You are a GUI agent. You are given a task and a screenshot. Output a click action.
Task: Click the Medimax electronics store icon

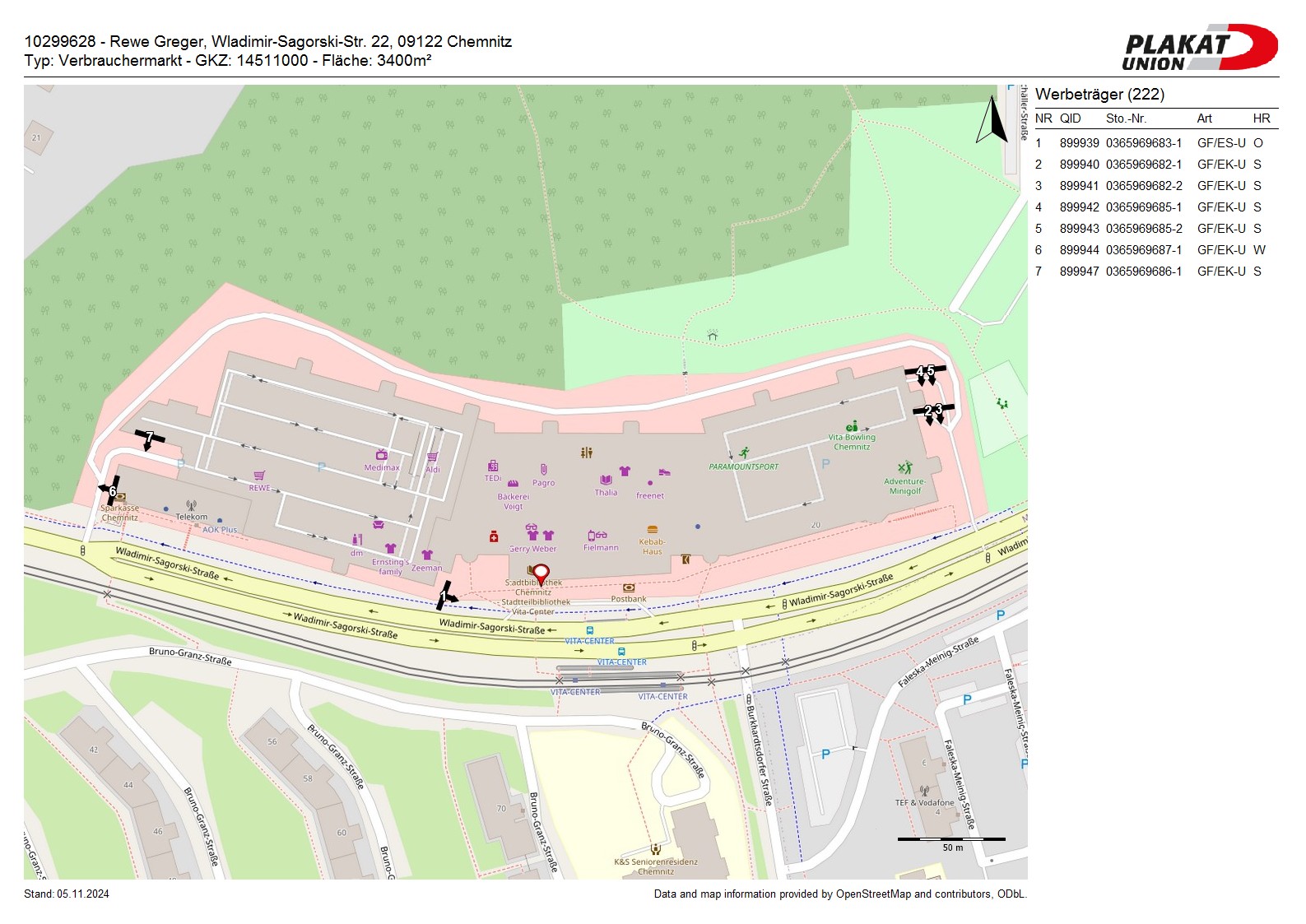[381, 455]
